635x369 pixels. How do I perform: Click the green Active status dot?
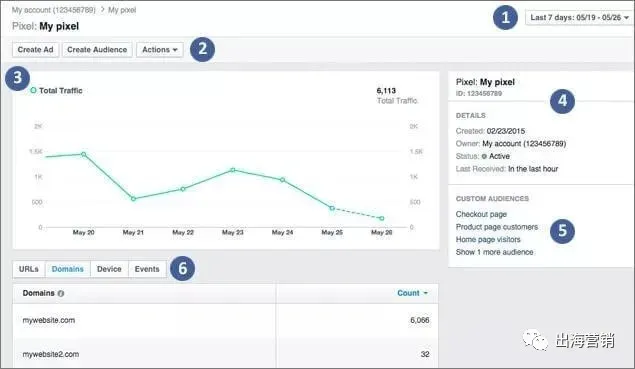(x=484, y=156)
